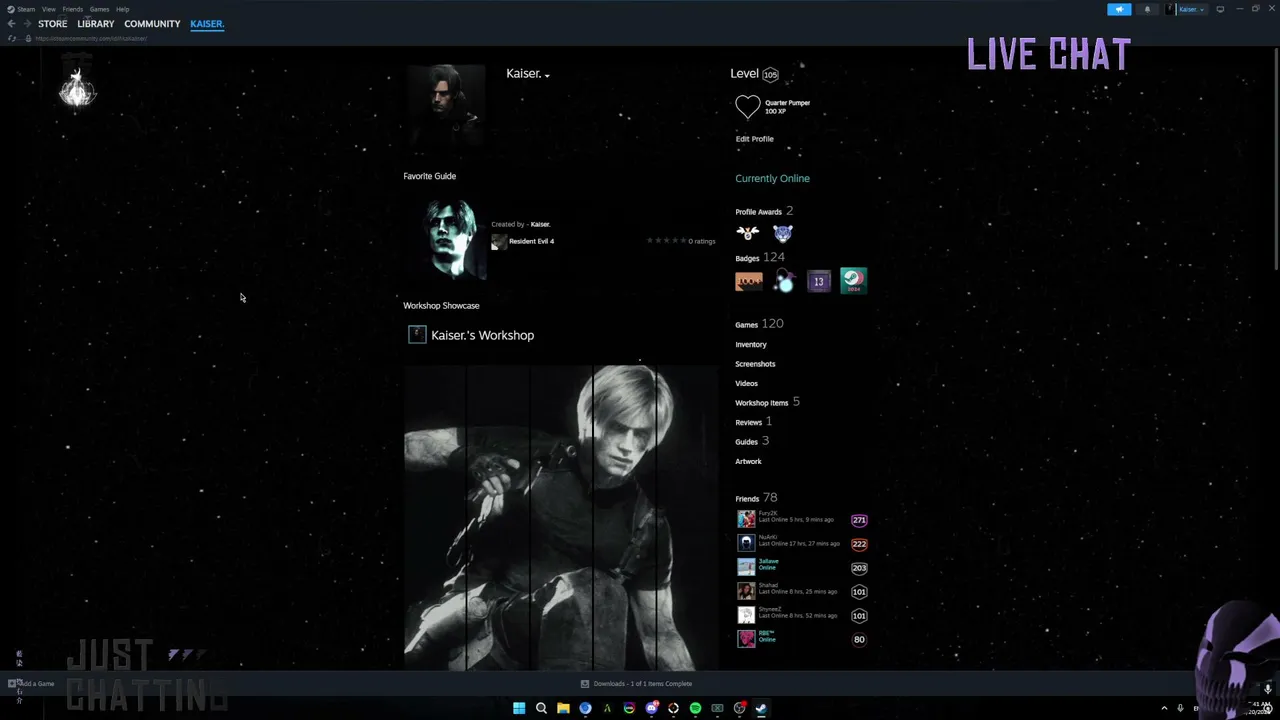Go to the STORE tab
This screenshot has width=1280, height=720.
pyautogui.click(x=52, y=24)
